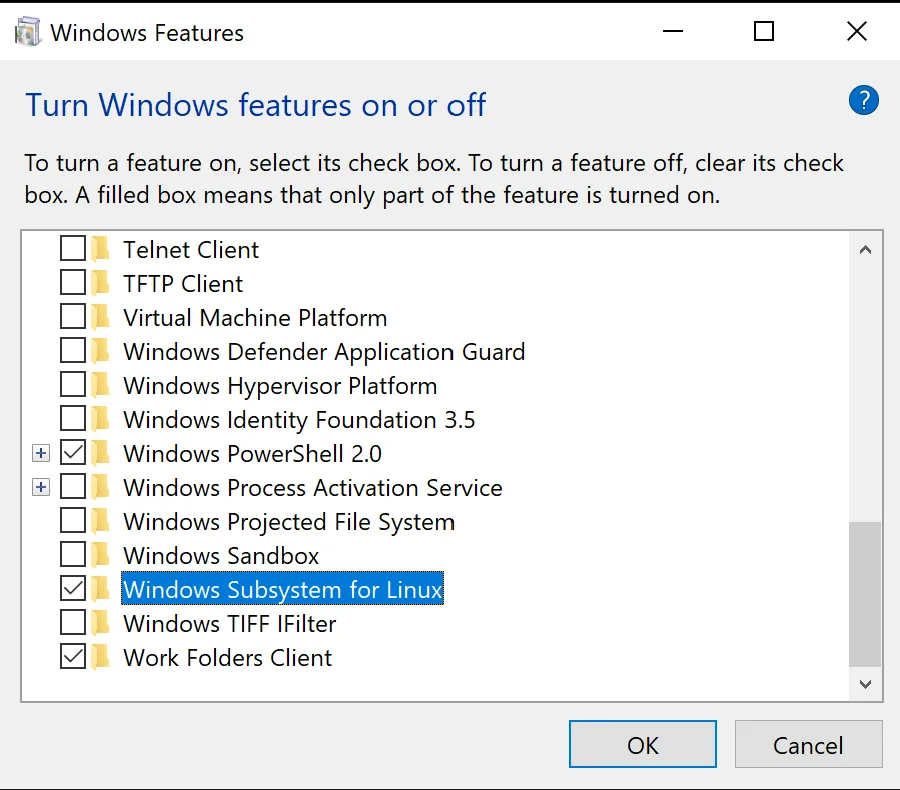Select the Windows Projected File System label
Viewport: 900px width, 790px height.
(x=289, y=522)
